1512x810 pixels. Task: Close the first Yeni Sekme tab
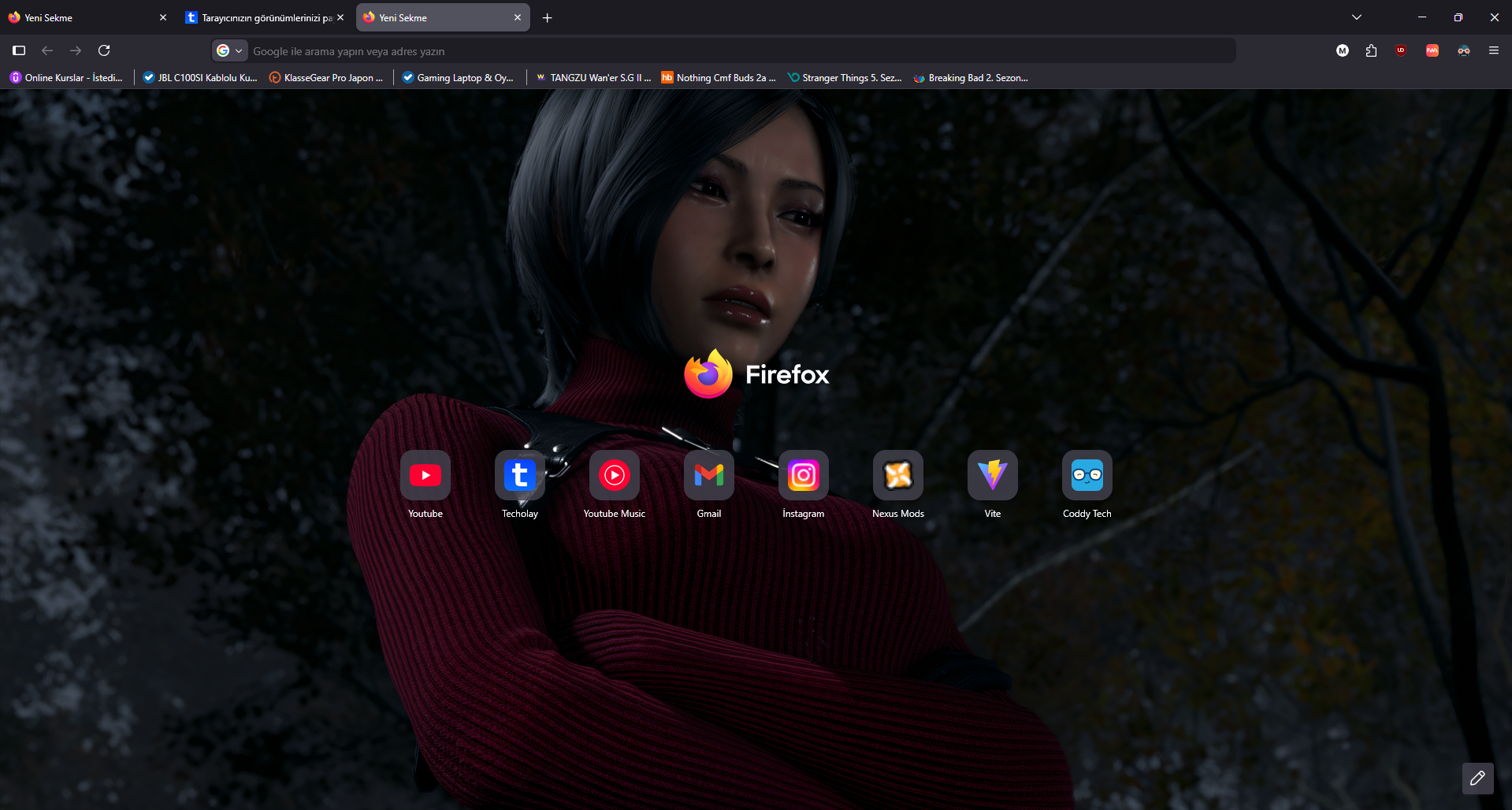click(x=163, y=17)
